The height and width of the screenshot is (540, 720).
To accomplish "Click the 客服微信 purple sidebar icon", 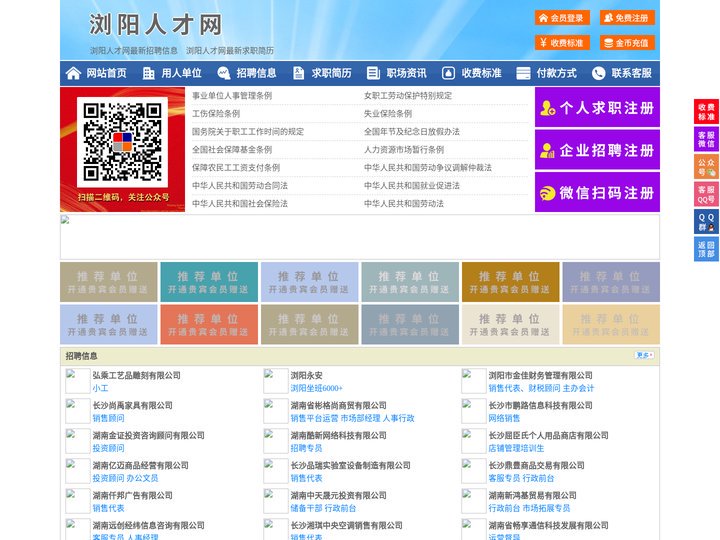I will 706,139.
